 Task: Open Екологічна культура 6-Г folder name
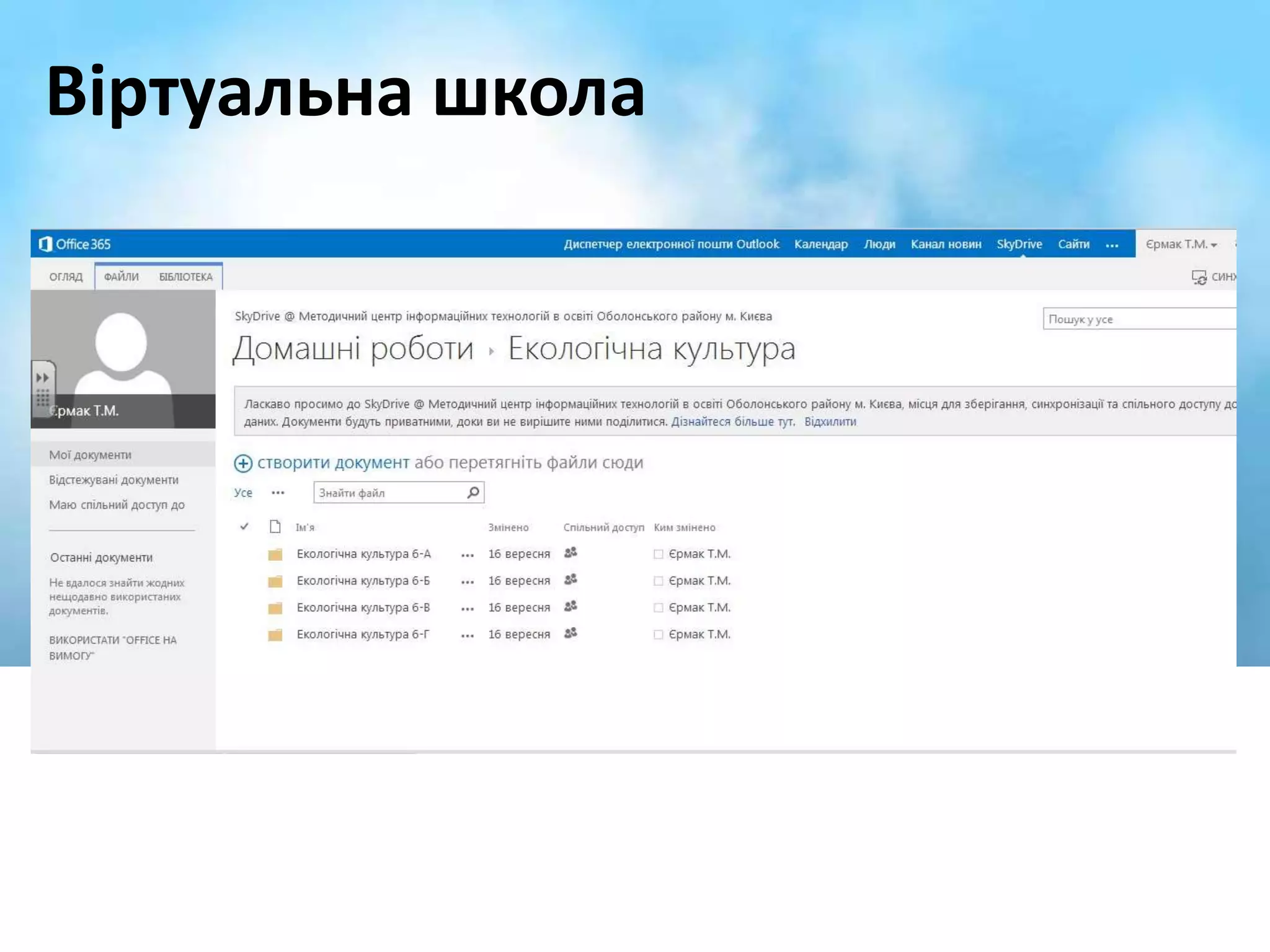pyautogui.click(x=362, y=635)
